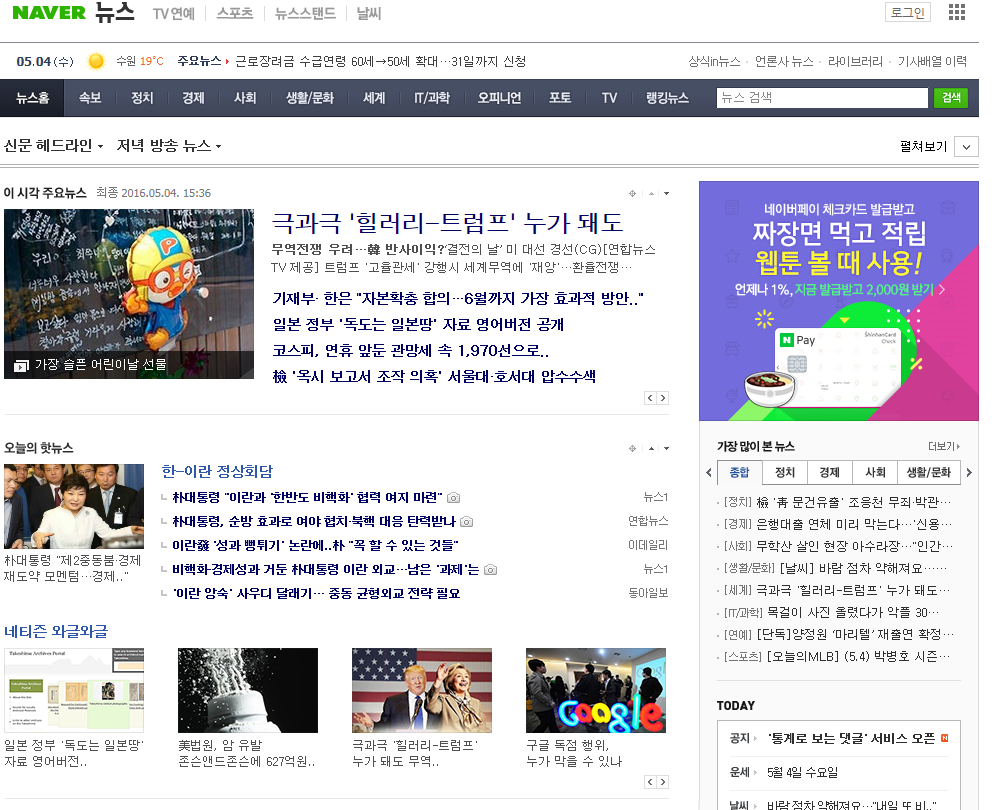Open the 스포츠 link in header

(235, 13)
